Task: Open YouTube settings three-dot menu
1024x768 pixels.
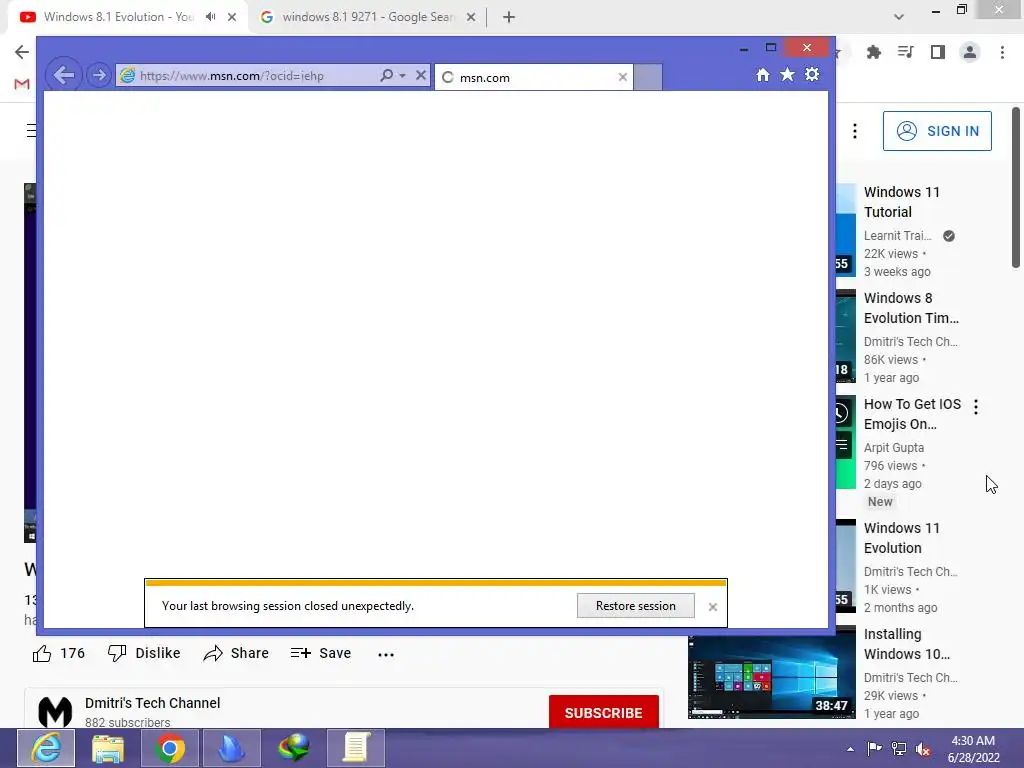Action: pos(855,131)
